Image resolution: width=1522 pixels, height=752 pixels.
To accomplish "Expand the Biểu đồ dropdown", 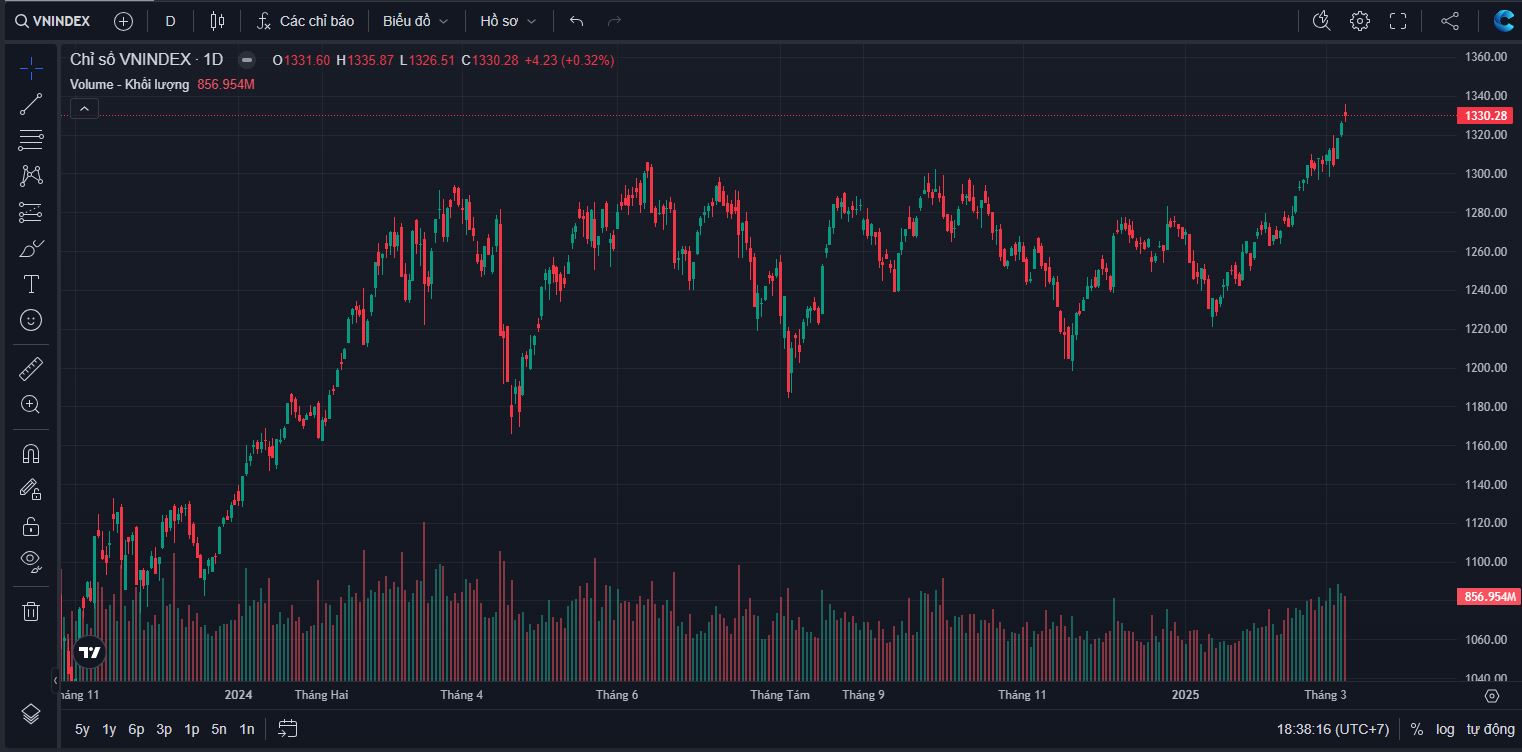I will tap(415, 21).
